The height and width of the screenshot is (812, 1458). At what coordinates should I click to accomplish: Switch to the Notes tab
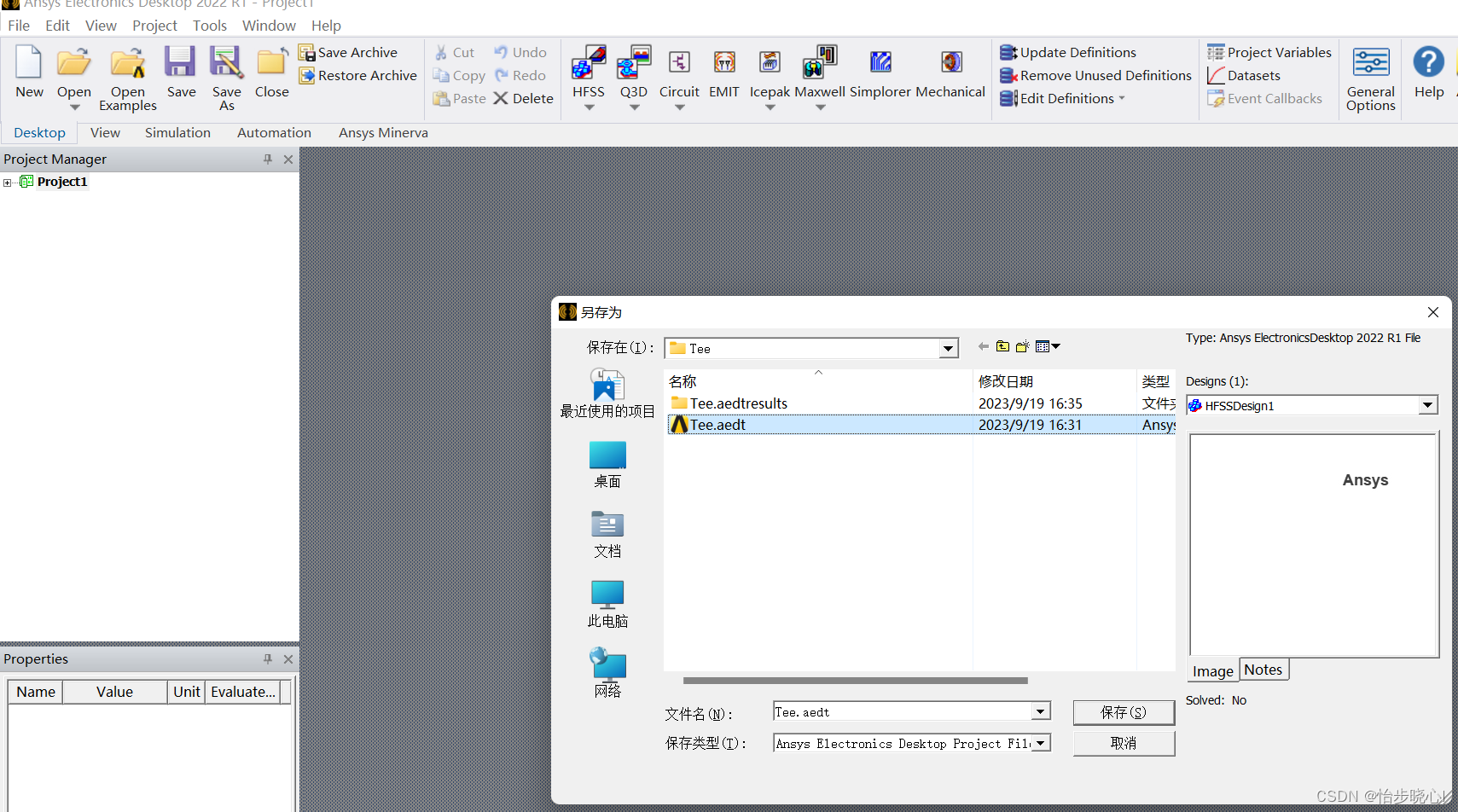[1263, 670]
